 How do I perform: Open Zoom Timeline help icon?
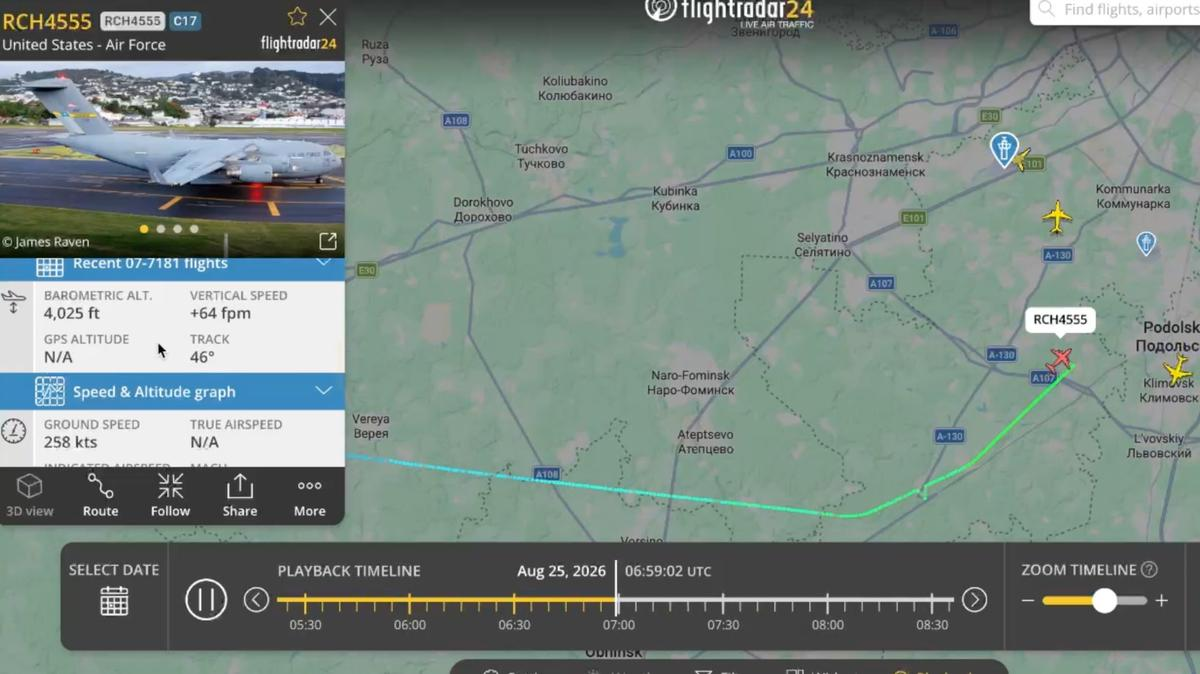point(1149,570)
